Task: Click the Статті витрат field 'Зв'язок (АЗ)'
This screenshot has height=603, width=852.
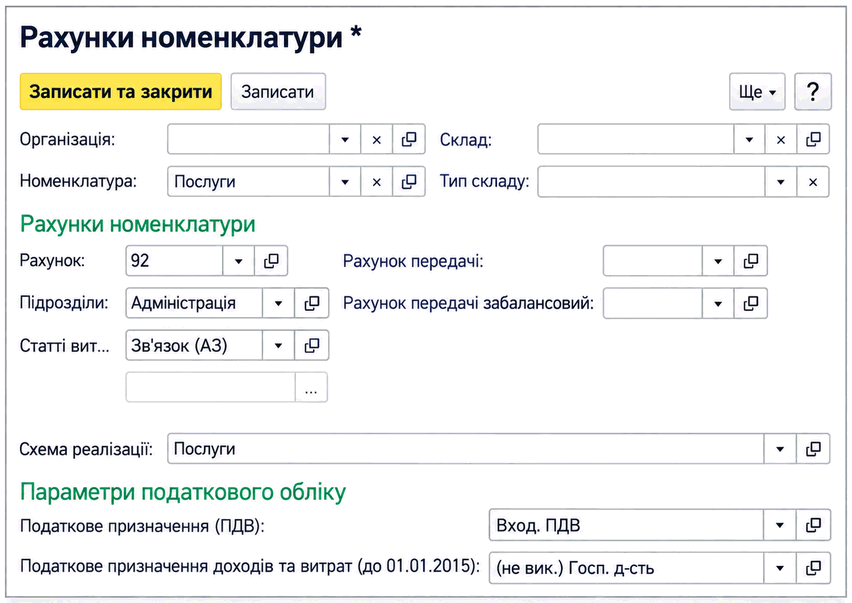Action: tap(194, 345)
